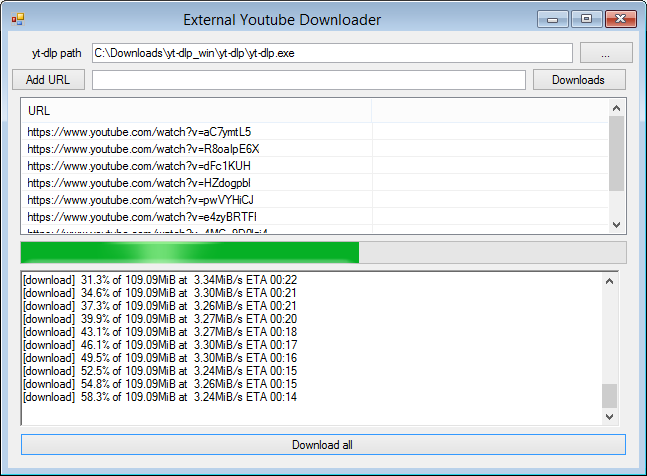Select URL row ending with HZdogpbl
647x476 pixels.
point(314,183)
